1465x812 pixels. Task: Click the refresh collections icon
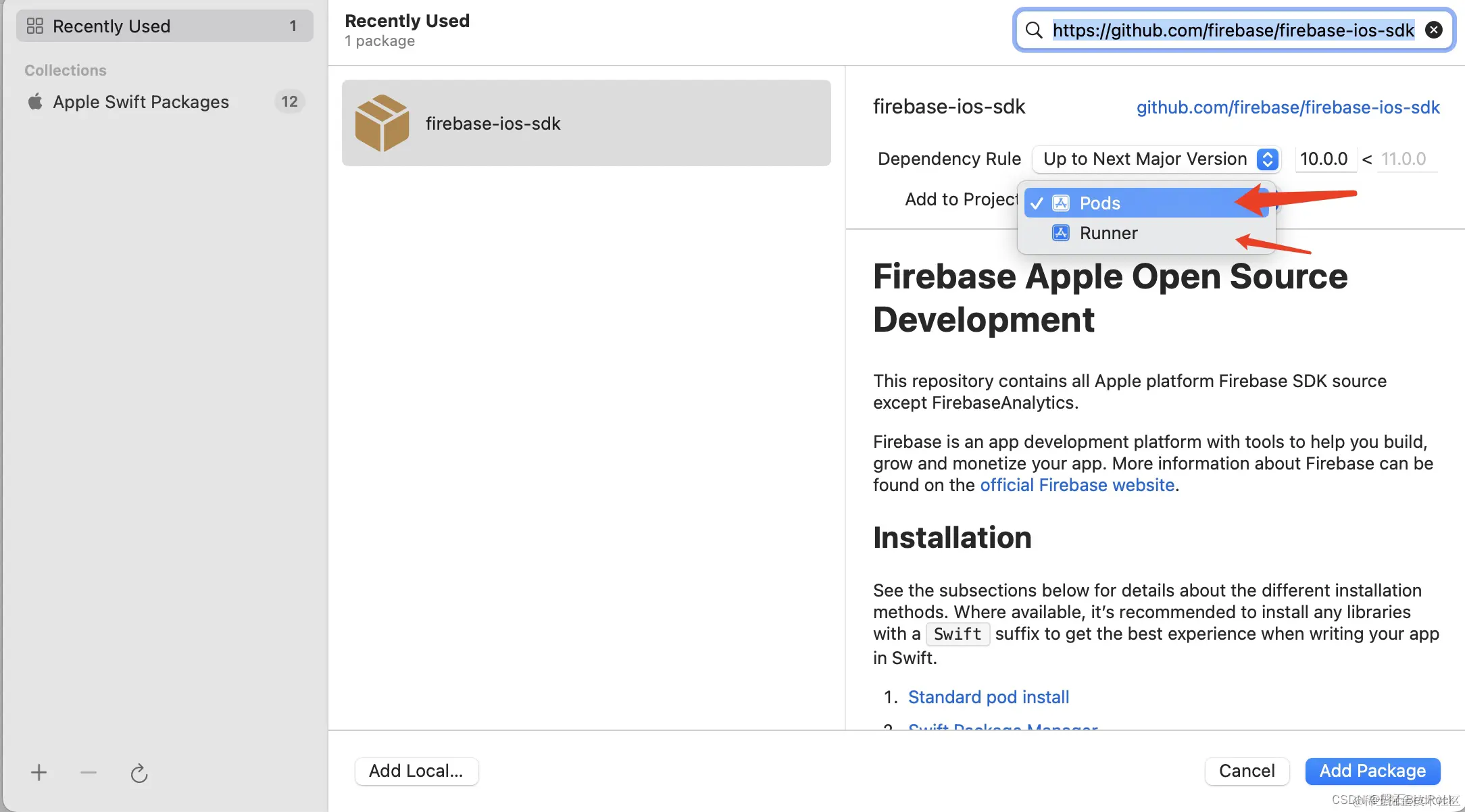(x=139, y=773)
